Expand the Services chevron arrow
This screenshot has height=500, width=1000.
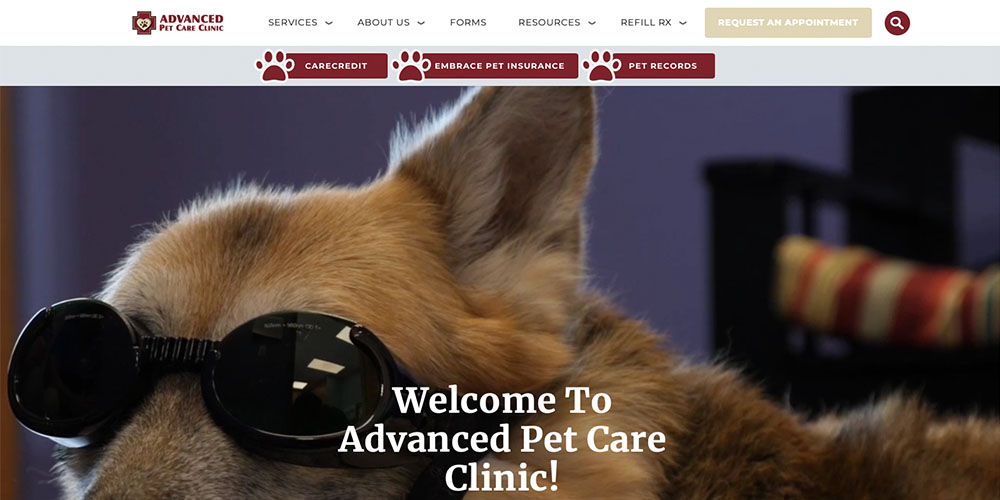329,24
